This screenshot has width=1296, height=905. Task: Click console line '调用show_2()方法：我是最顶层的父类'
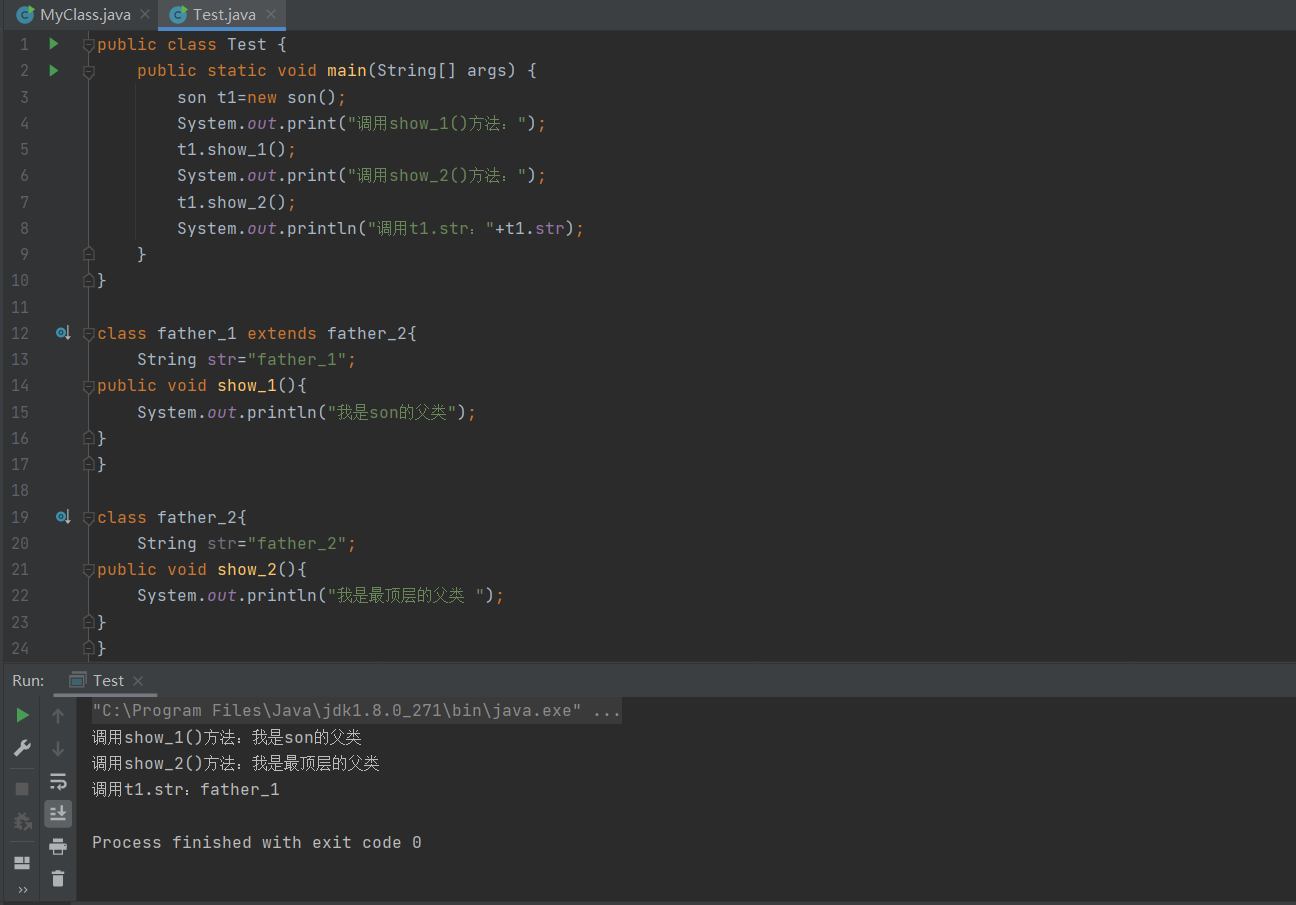[236, 764]
